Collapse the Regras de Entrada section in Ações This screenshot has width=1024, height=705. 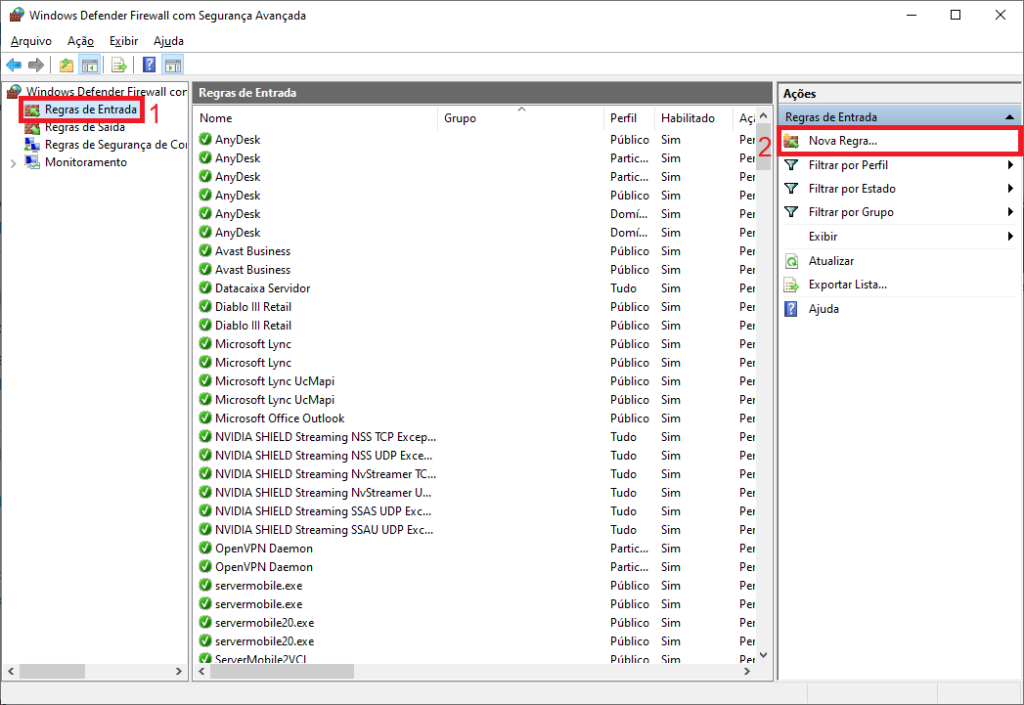coord(1010,116)
